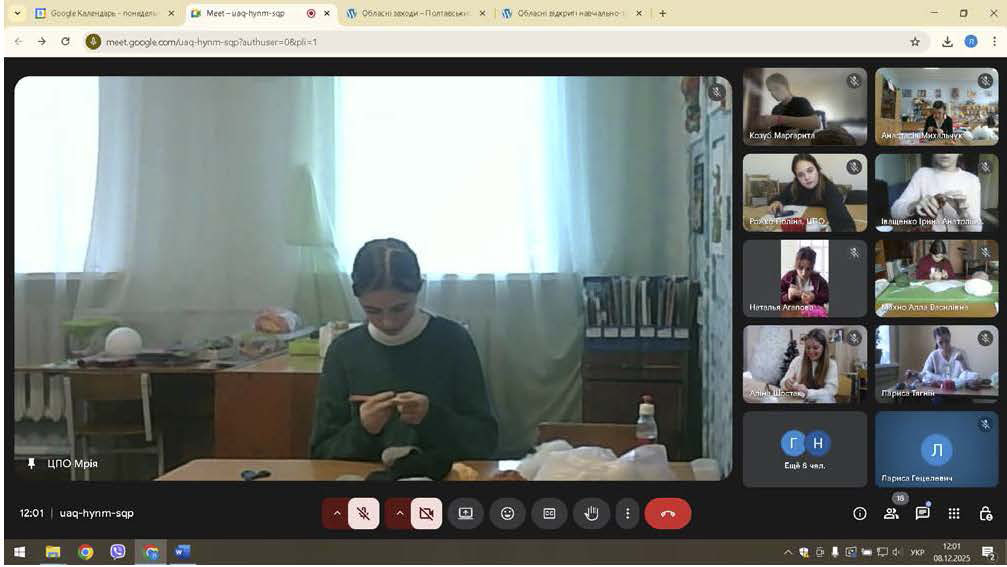Screen dimensions: 1007x567
Task: Open the activities grid icon
Action: (954, 513)
